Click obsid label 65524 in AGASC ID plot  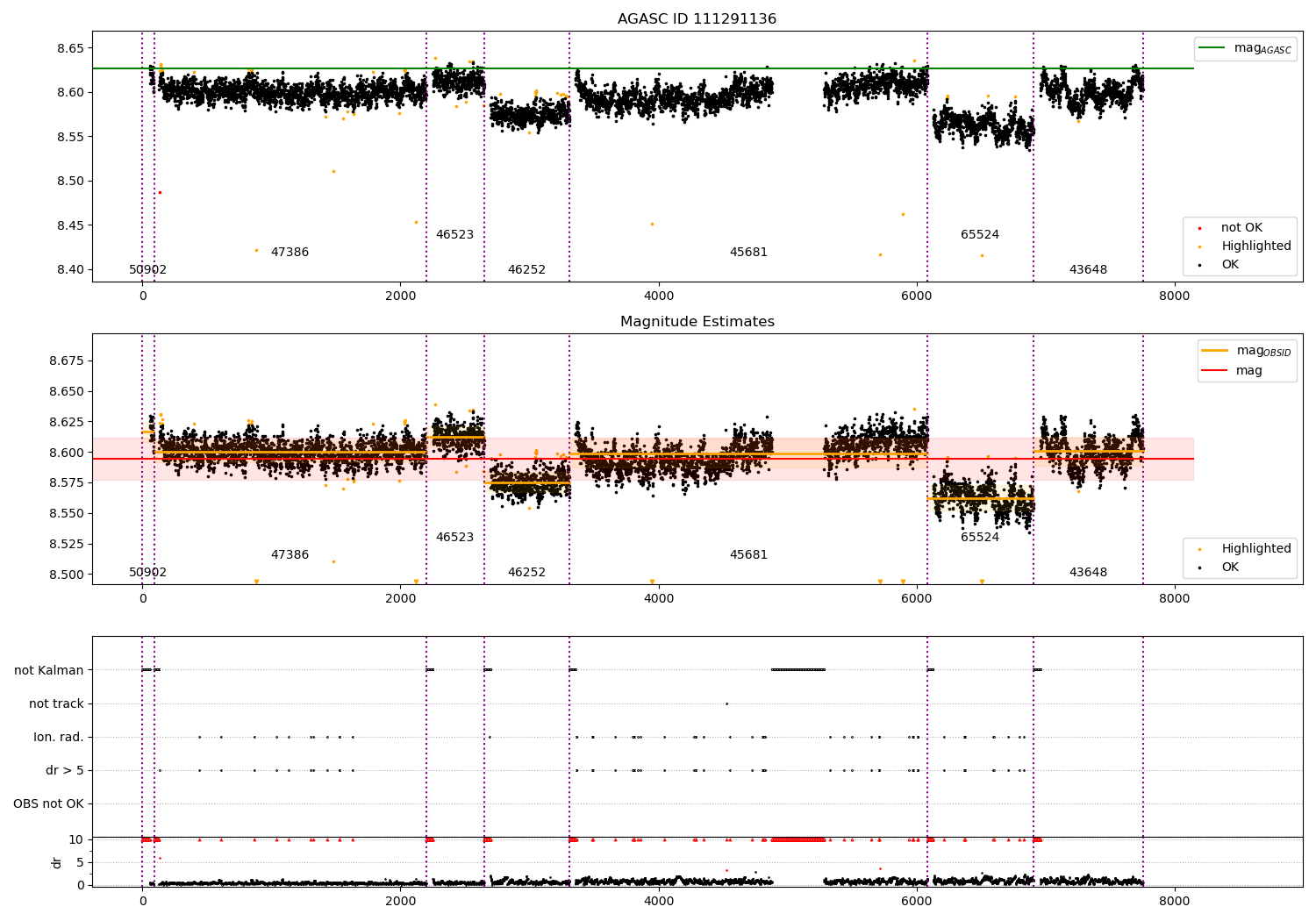coord(980,234)
